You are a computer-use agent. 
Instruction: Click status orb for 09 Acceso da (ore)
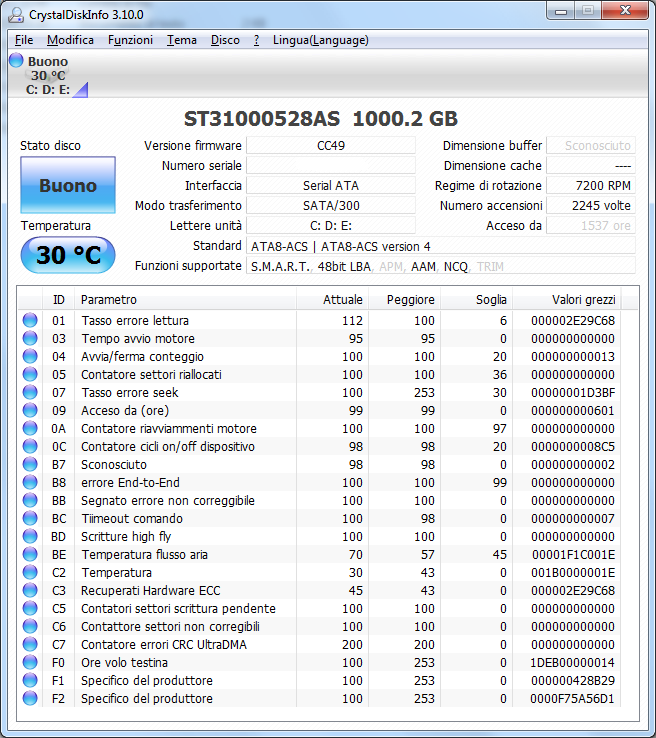click(30, 410)
